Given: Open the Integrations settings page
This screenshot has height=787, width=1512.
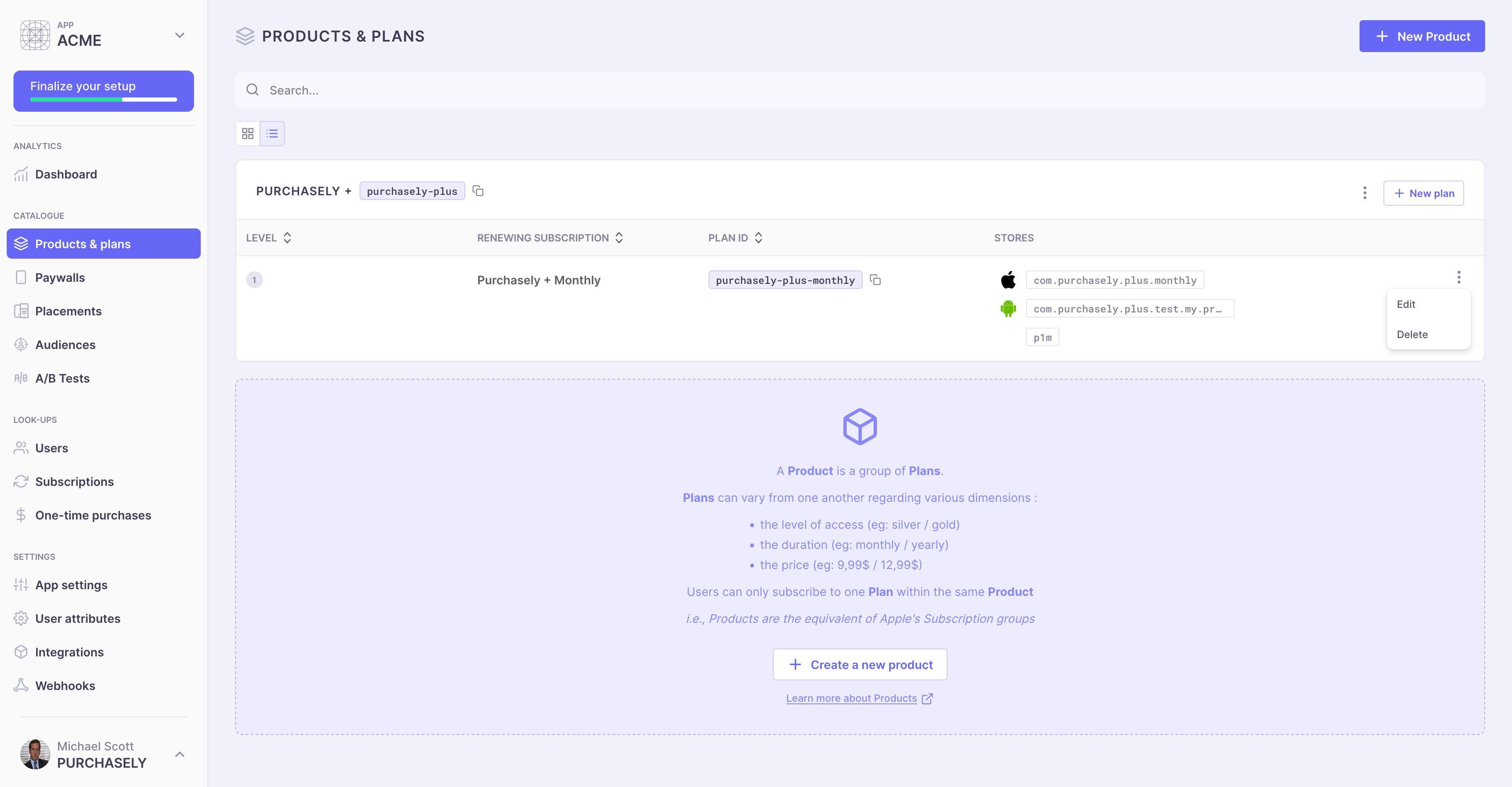Looking at the screenshot, I should 69,652.
